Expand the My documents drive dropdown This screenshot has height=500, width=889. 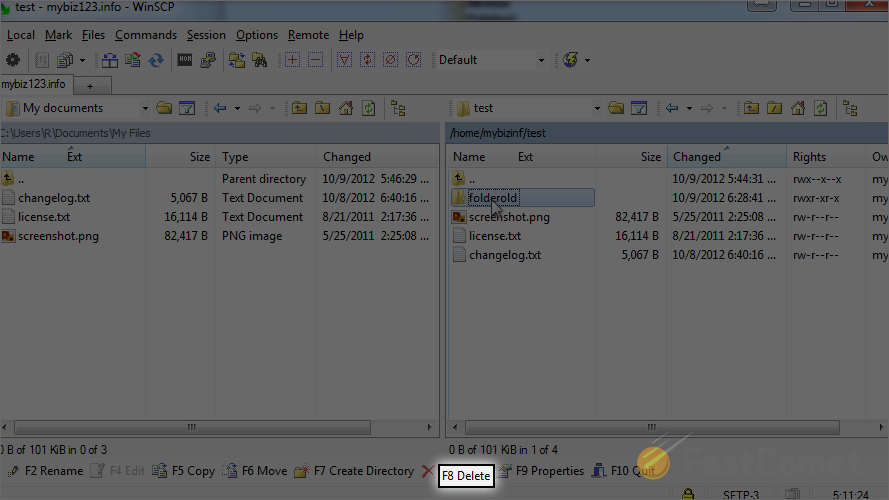pyautogui.click(x=145, y=108)
